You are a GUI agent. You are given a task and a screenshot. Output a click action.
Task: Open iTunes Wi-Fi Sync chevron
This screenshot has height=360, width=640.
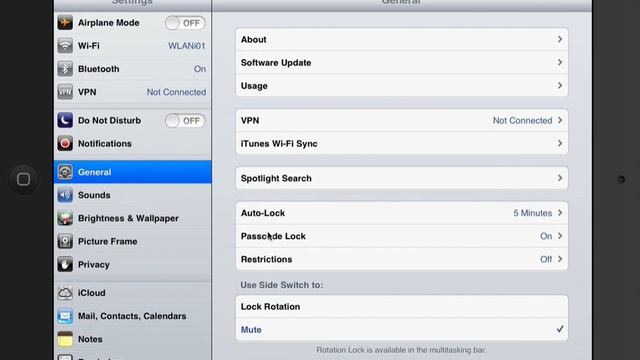pyautogui.click(x=560, y=144)
